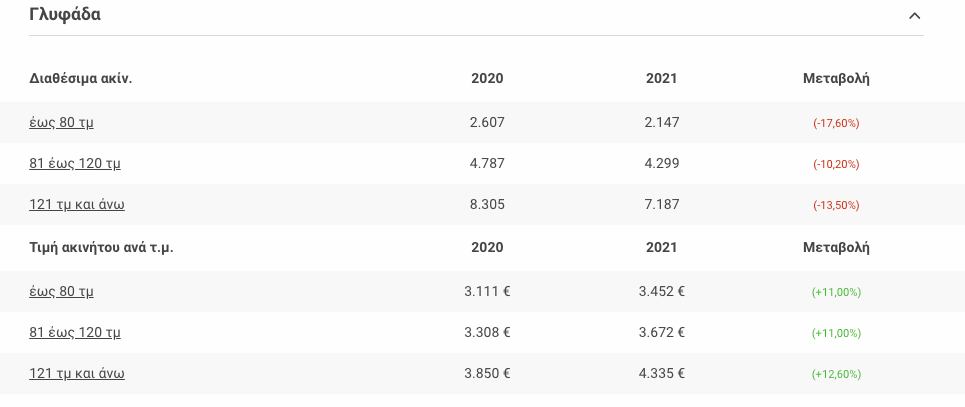965x407 pixels.
Task: Click the Μεταβολή header in availability table
Action: [836, 78]
